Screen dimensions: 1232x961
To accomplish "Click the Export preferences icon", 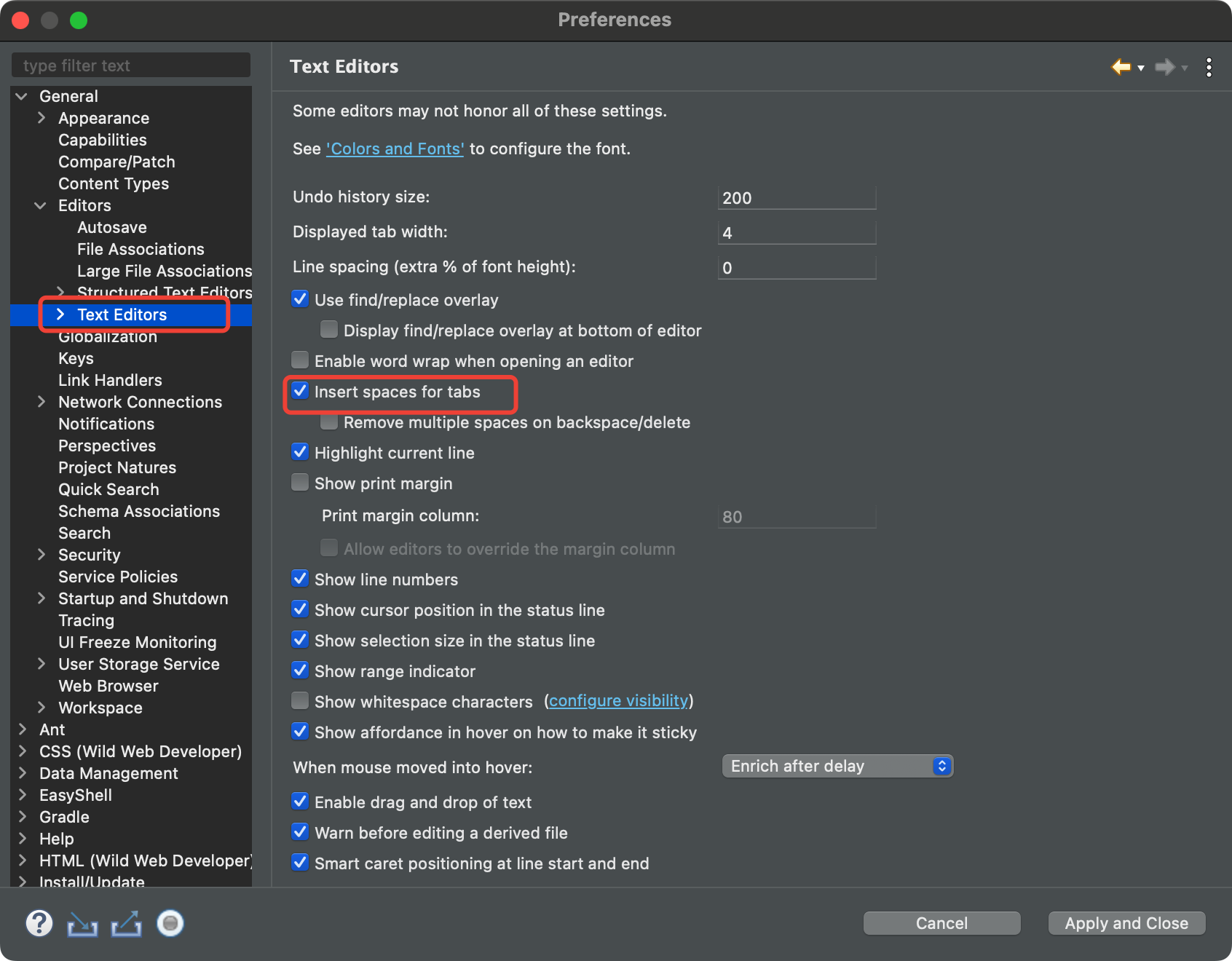I will coord(126,924).
